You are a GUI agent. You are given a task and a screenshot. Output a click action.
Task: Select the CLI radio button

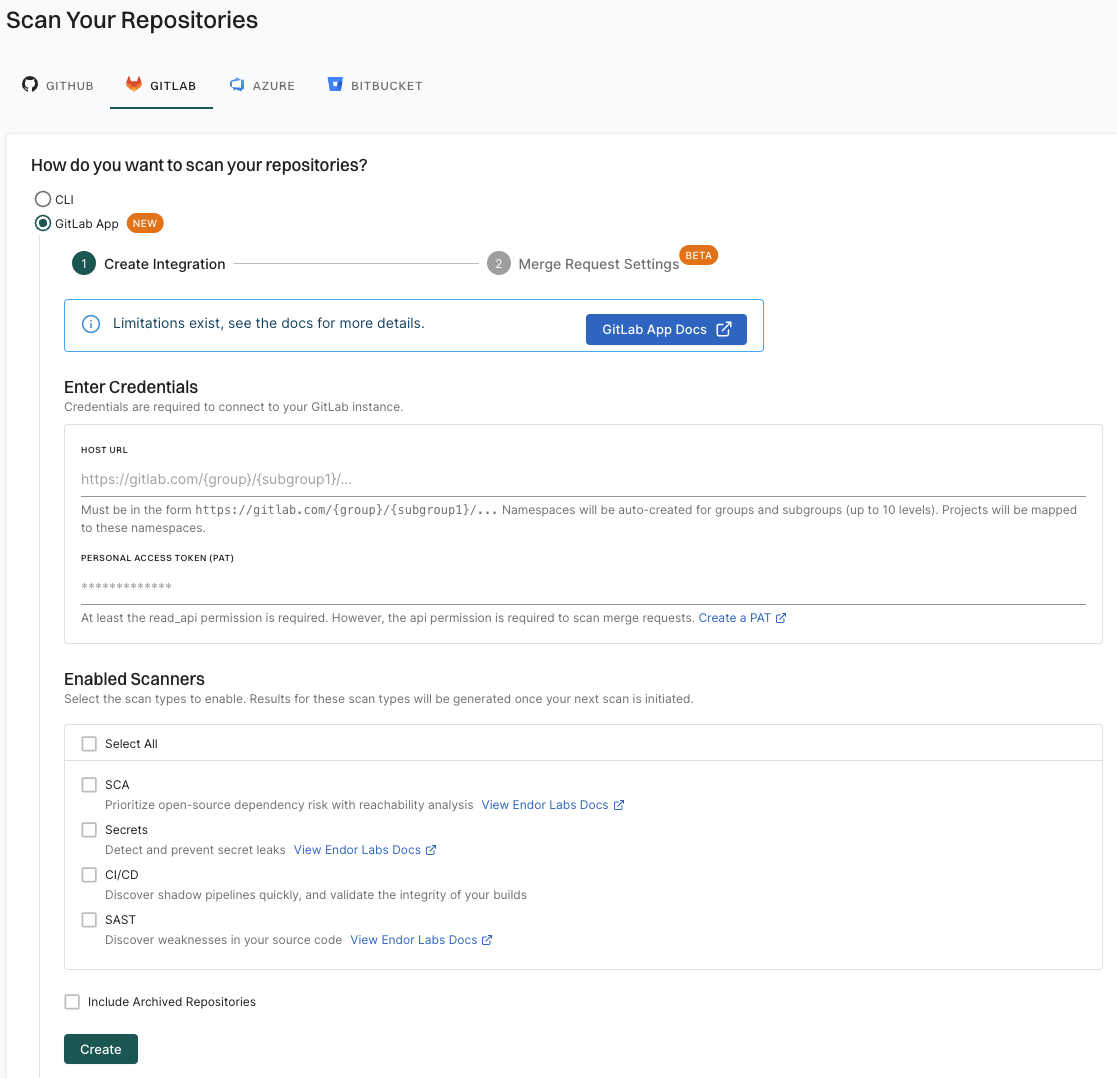43,199
